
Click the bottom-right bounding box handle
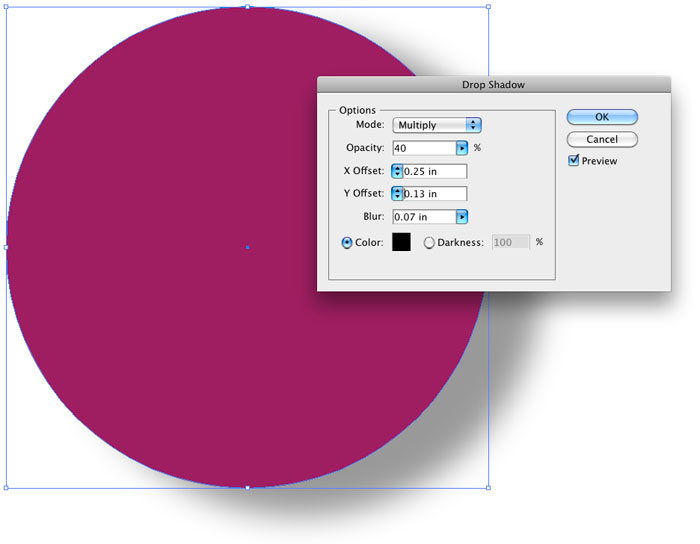[488, 488]
